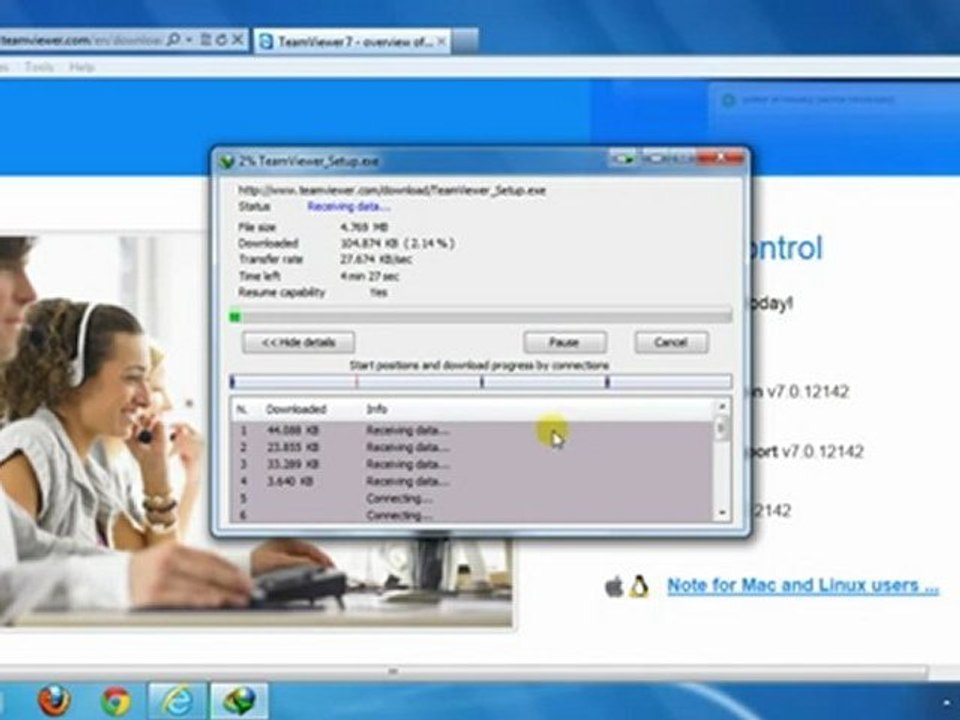The width and height of the screenshot is (960, 720).
Task: Pause the TeamViewer_Setup.exe download
Action: 564,342
